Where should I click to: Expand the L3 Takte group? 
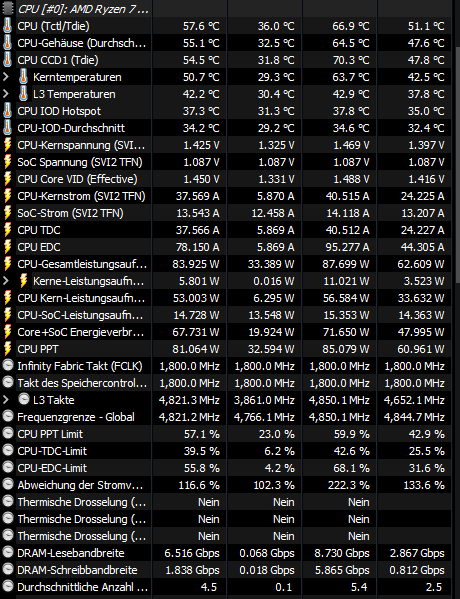[6, 400]
